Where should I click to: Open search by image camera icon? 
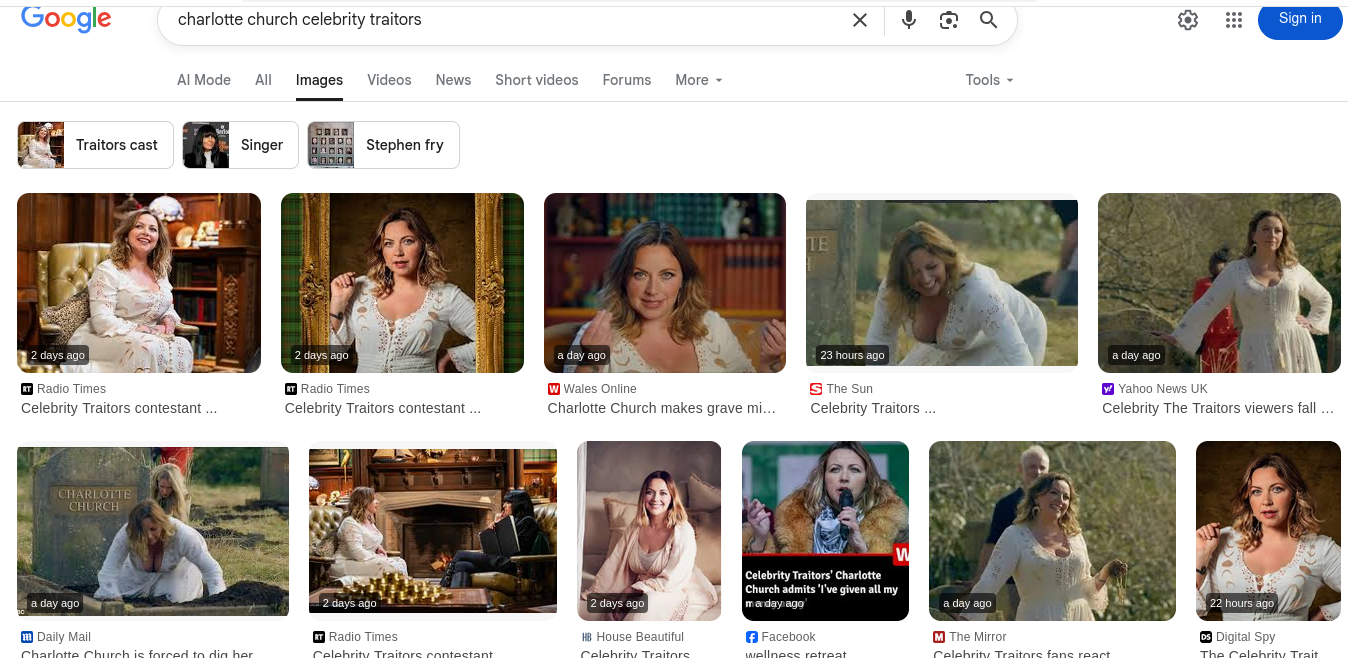[948, 20]
